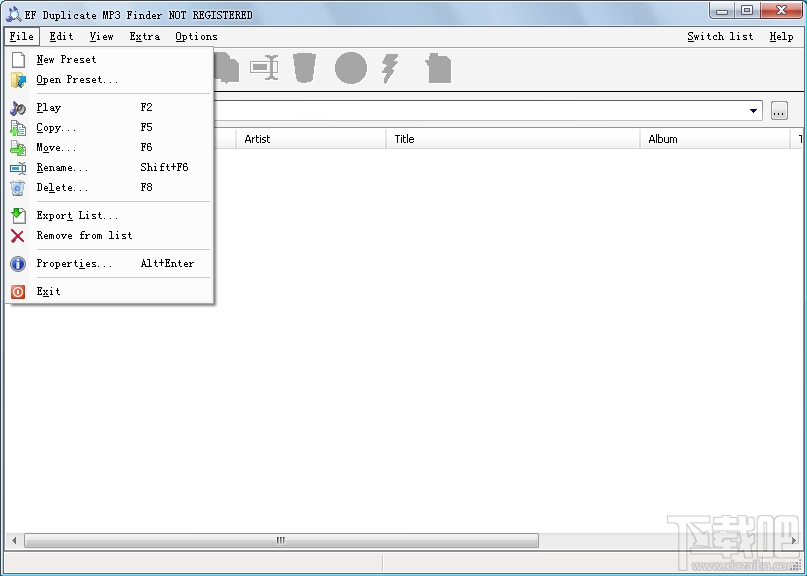Screen dimensions: 807x576
Task: Click the blue info Properties icon
Action: pyautogui.click(x=17, y=263)
